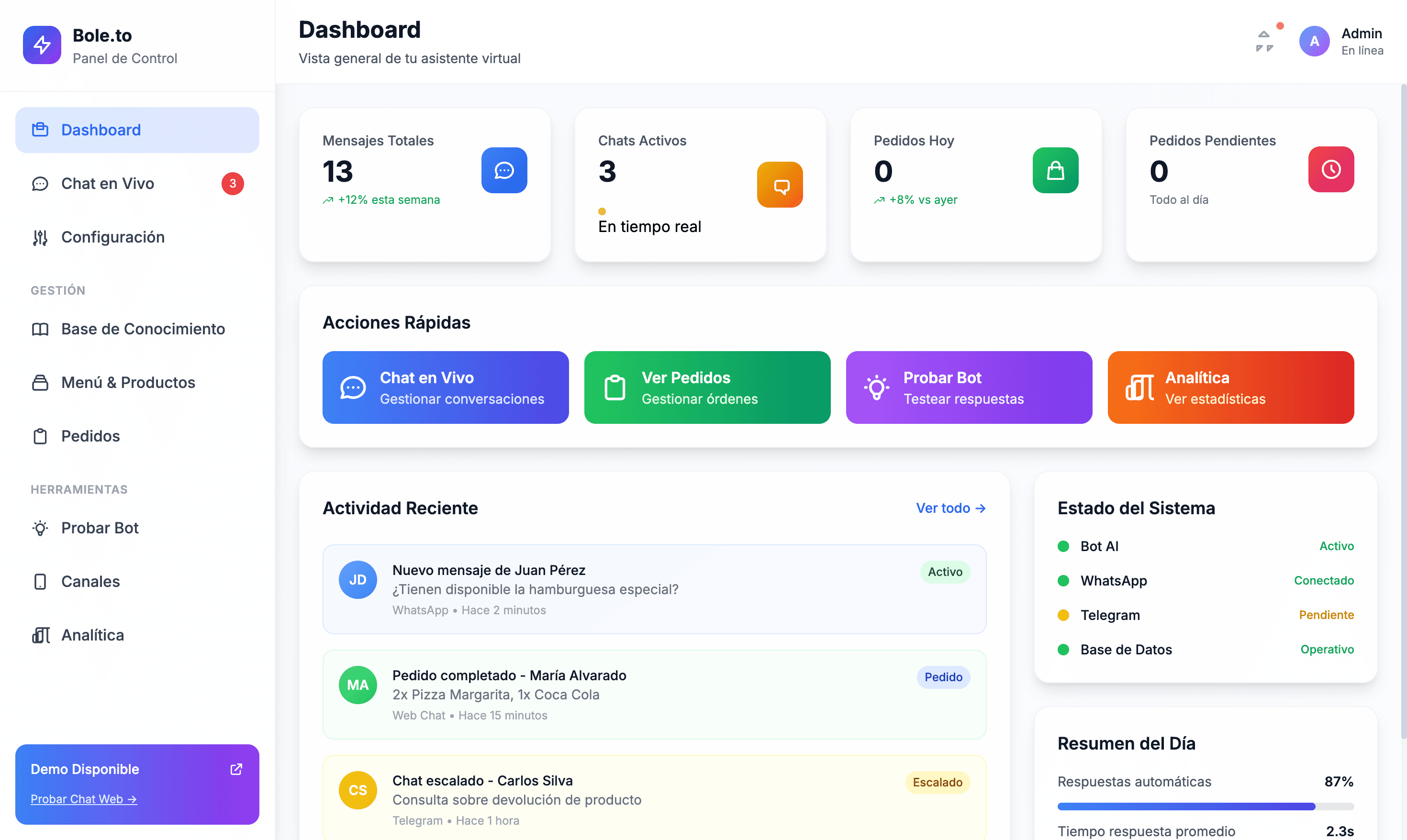
Task: Check Bot AI status indicator dot
Action: 1063,546
